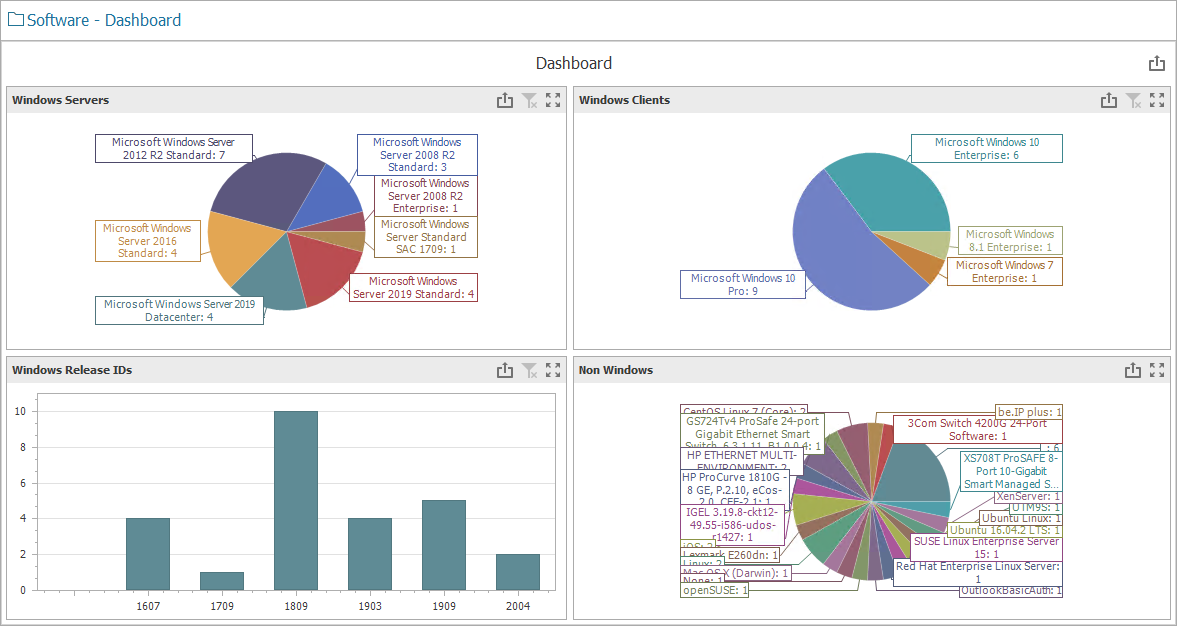Click the 1809 release bar
Image resolution: width=1177 pixels, height=626 pixels.
click(296, 501)
